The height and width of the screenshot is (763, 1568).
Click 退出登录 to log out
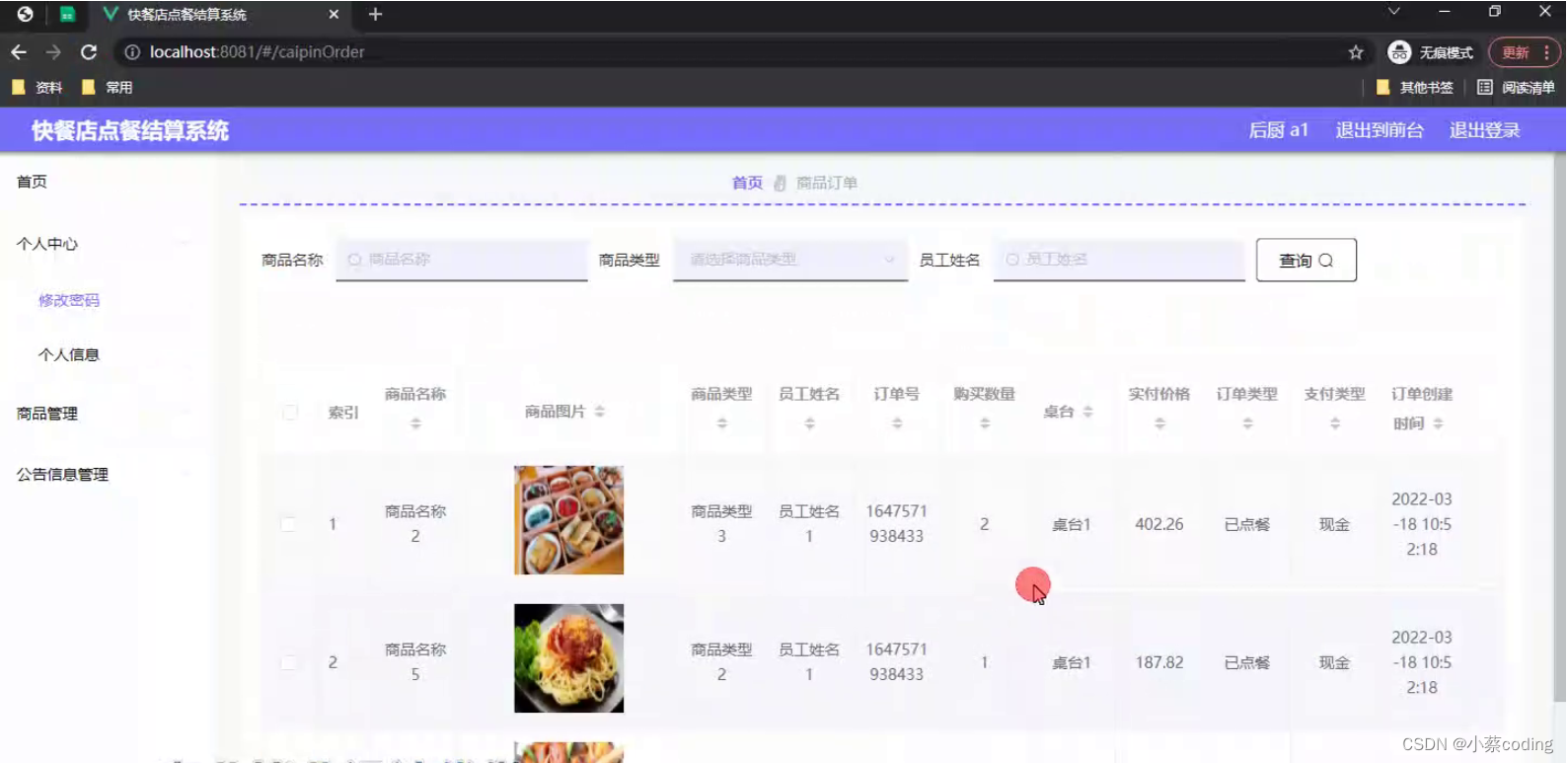tap(1484, 130)
